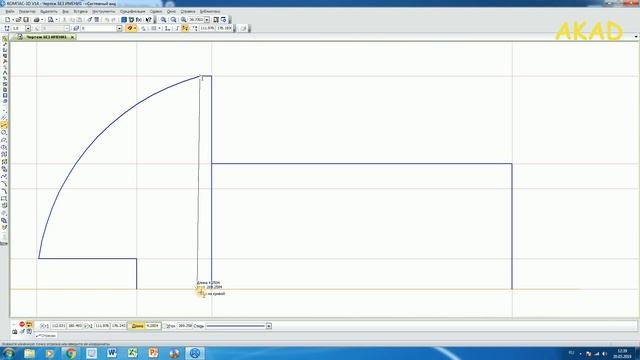Click the highlighted Auto-create object icon near Stop
Screen dimensions: 640x360
pyautogui.click(x=29, y=324)
